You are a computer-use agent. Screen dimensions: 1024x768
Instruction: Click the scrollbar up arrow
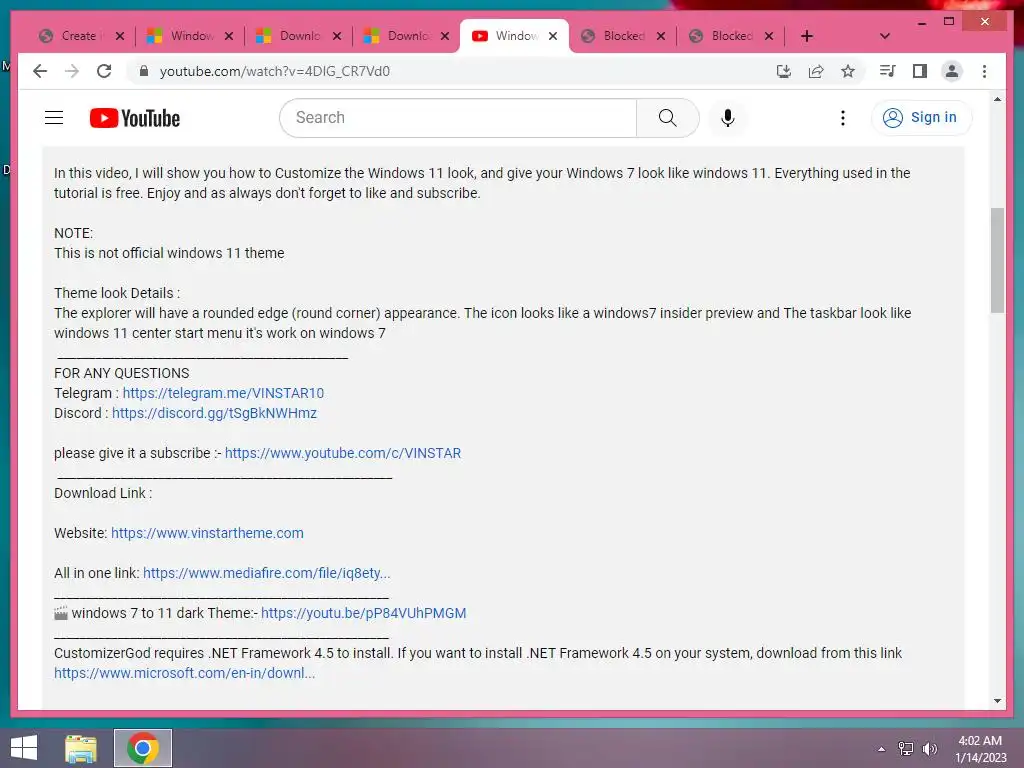[997, 99]
